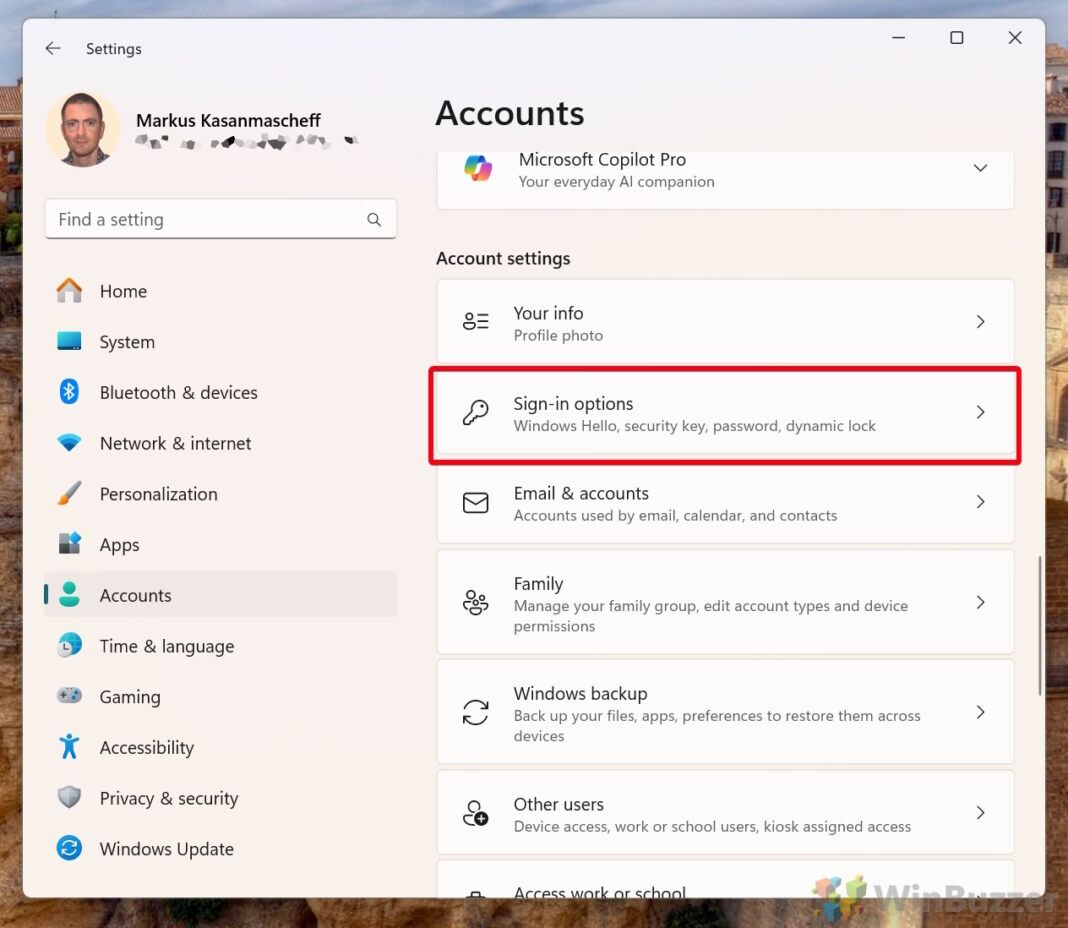Click the Windows backup sync arrows icon

coord(475,713)
